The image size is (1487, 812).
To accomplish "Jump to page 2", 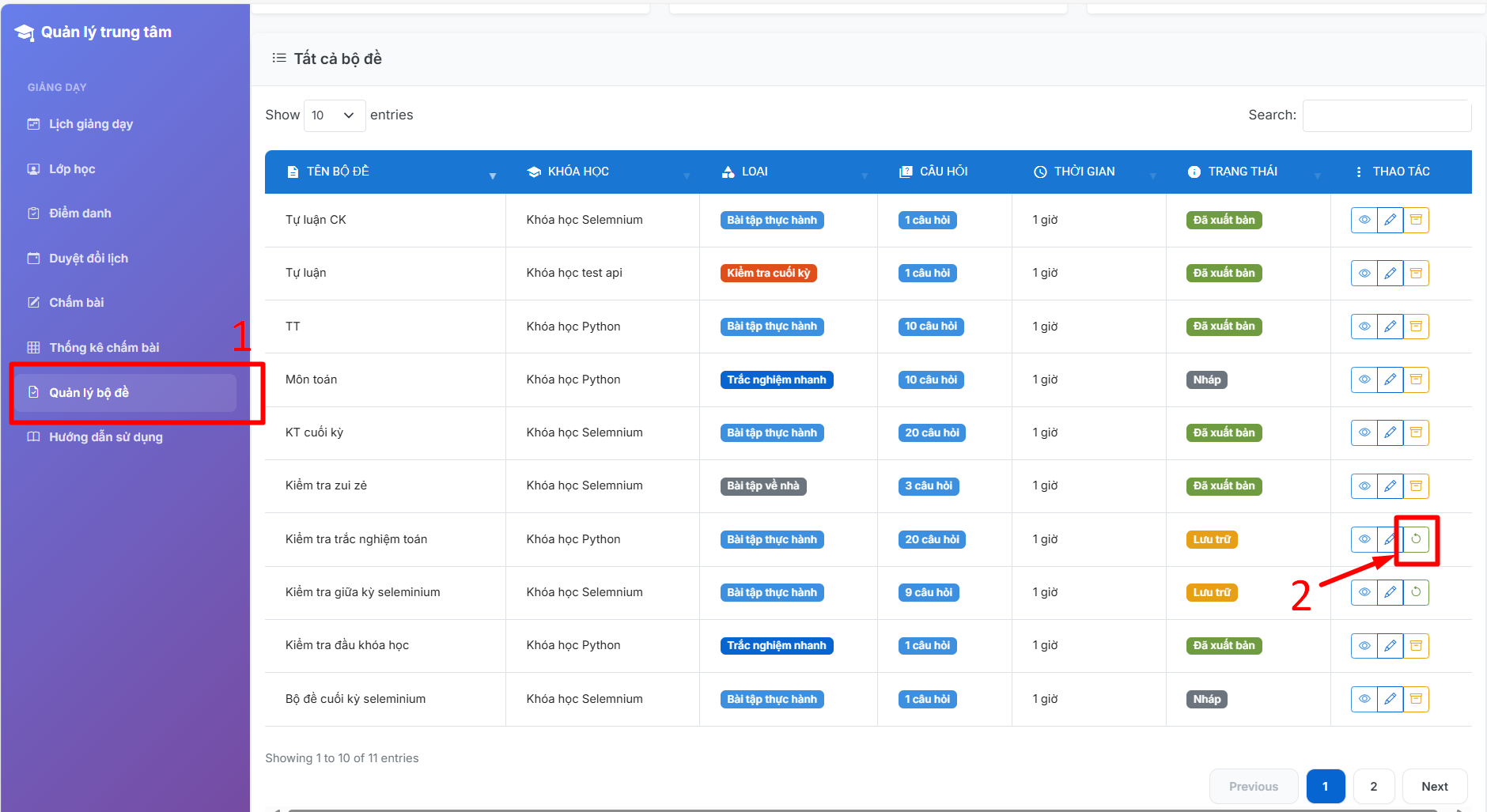I will 1373,787.
